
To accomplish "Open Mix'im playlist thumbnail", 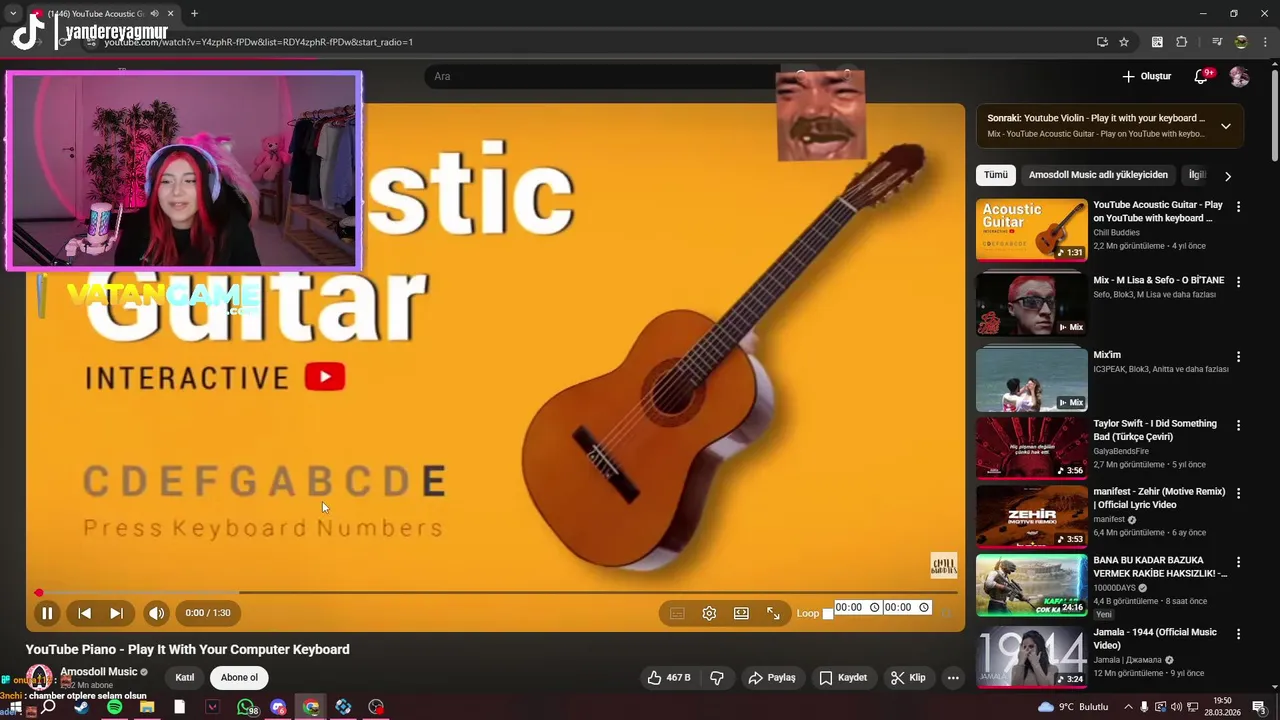I will (x=1031, y=379).
